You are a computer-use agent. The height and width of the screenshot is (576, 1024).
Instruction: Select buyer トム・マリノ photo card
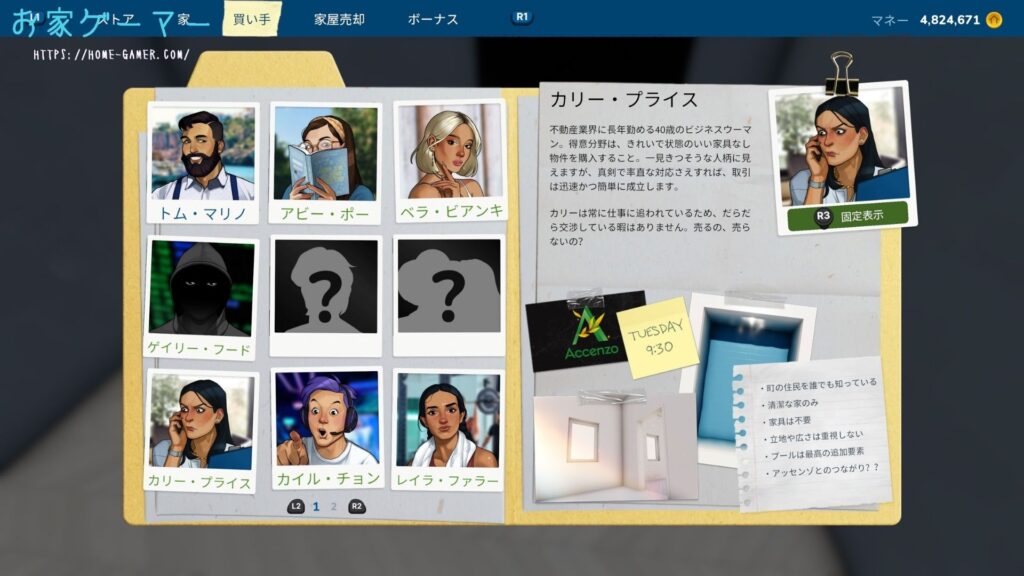click(x=202, y=163)
